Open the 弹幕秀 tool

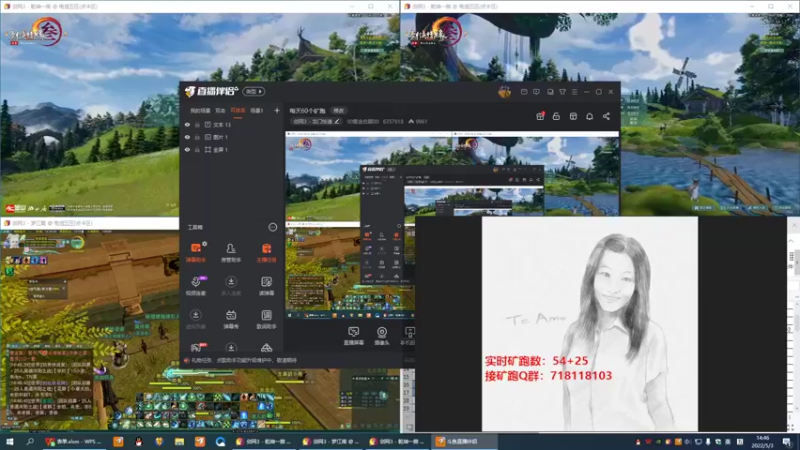[231, 319]
